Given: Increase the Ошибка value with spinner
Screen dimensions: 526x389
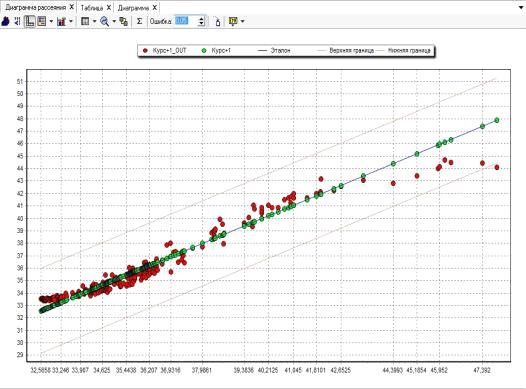Looking at the screenshot, I should [x=201, y=19].
